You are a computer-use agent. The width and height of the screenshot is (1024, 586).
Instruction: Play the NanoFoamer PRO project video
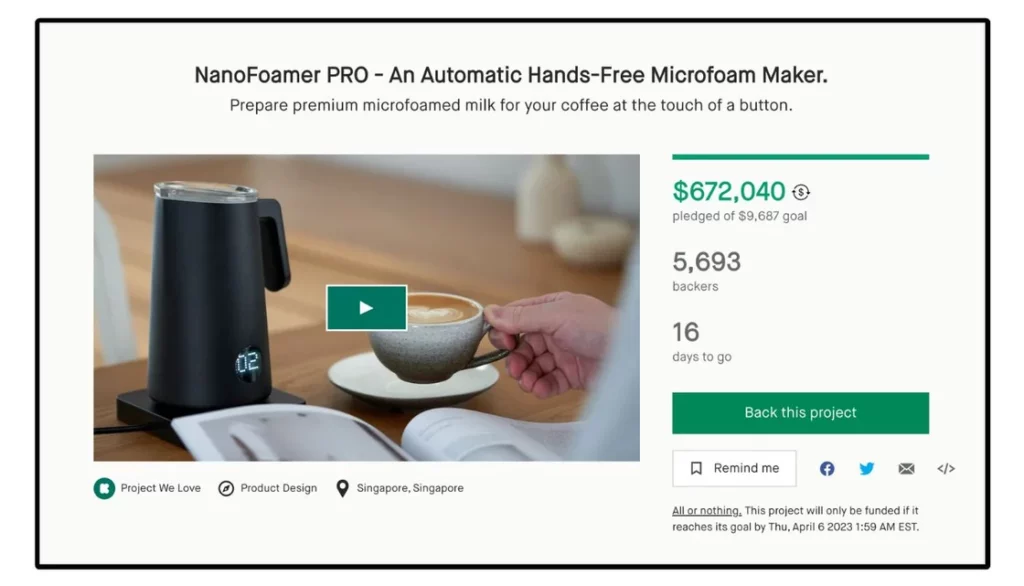click(366, 308)
